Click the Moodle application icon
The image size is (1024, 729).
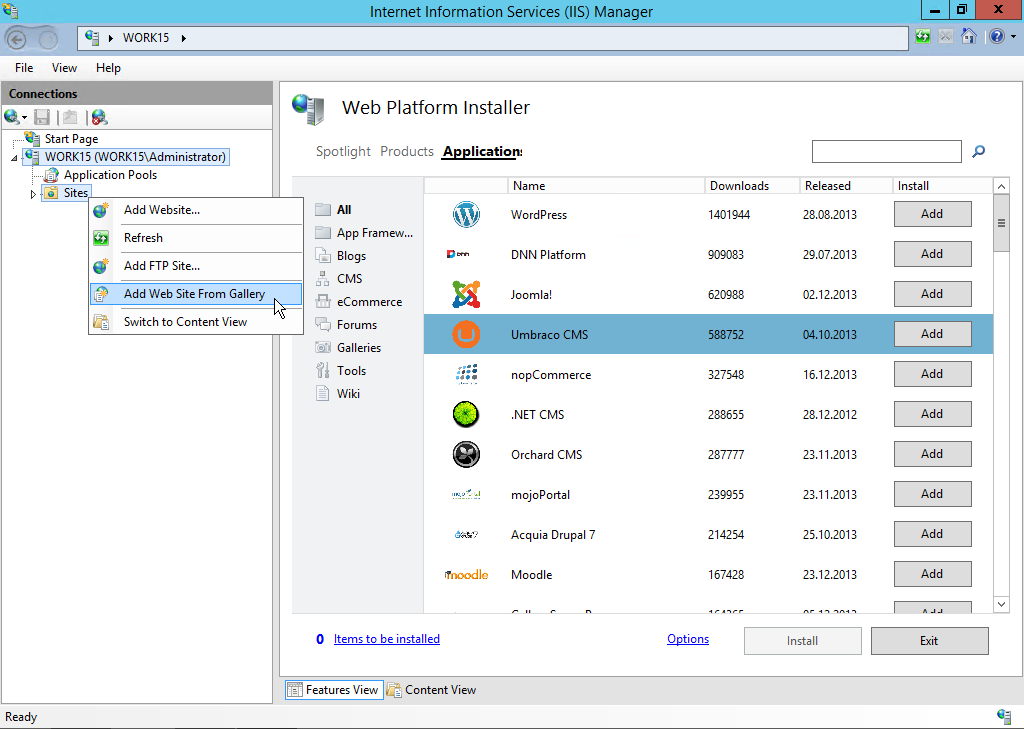[x=466, y=574]
